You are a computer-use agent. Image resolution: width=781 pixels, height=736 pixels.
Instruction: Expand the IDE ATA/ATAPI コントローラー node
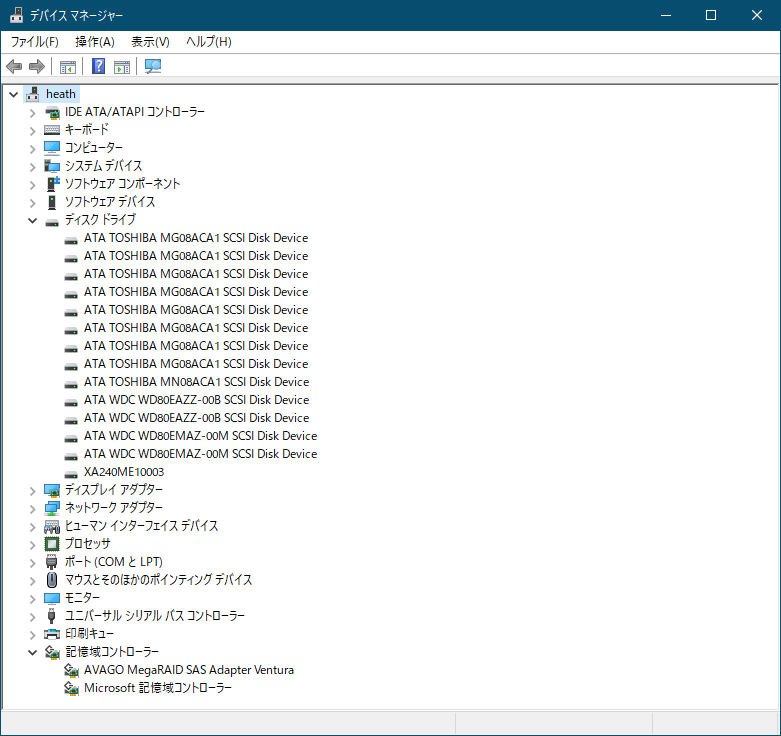coord(33,113)
